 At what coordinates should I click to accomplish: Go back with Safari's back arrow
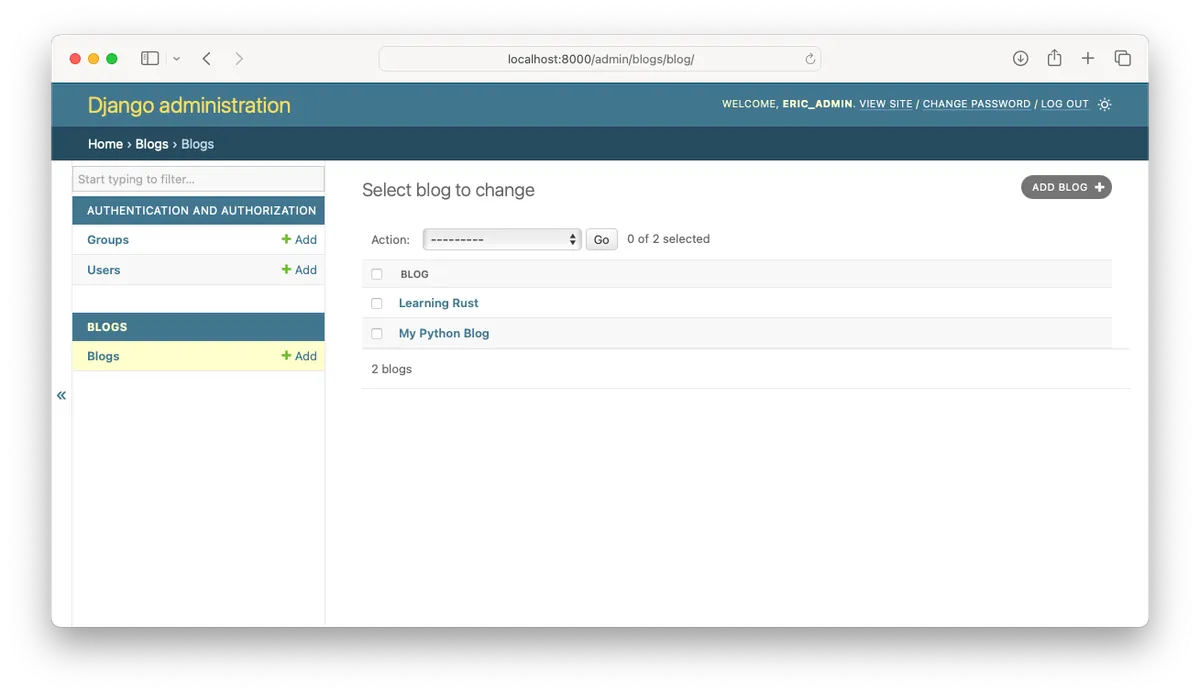pyautogui.click(x=207, y=59)
